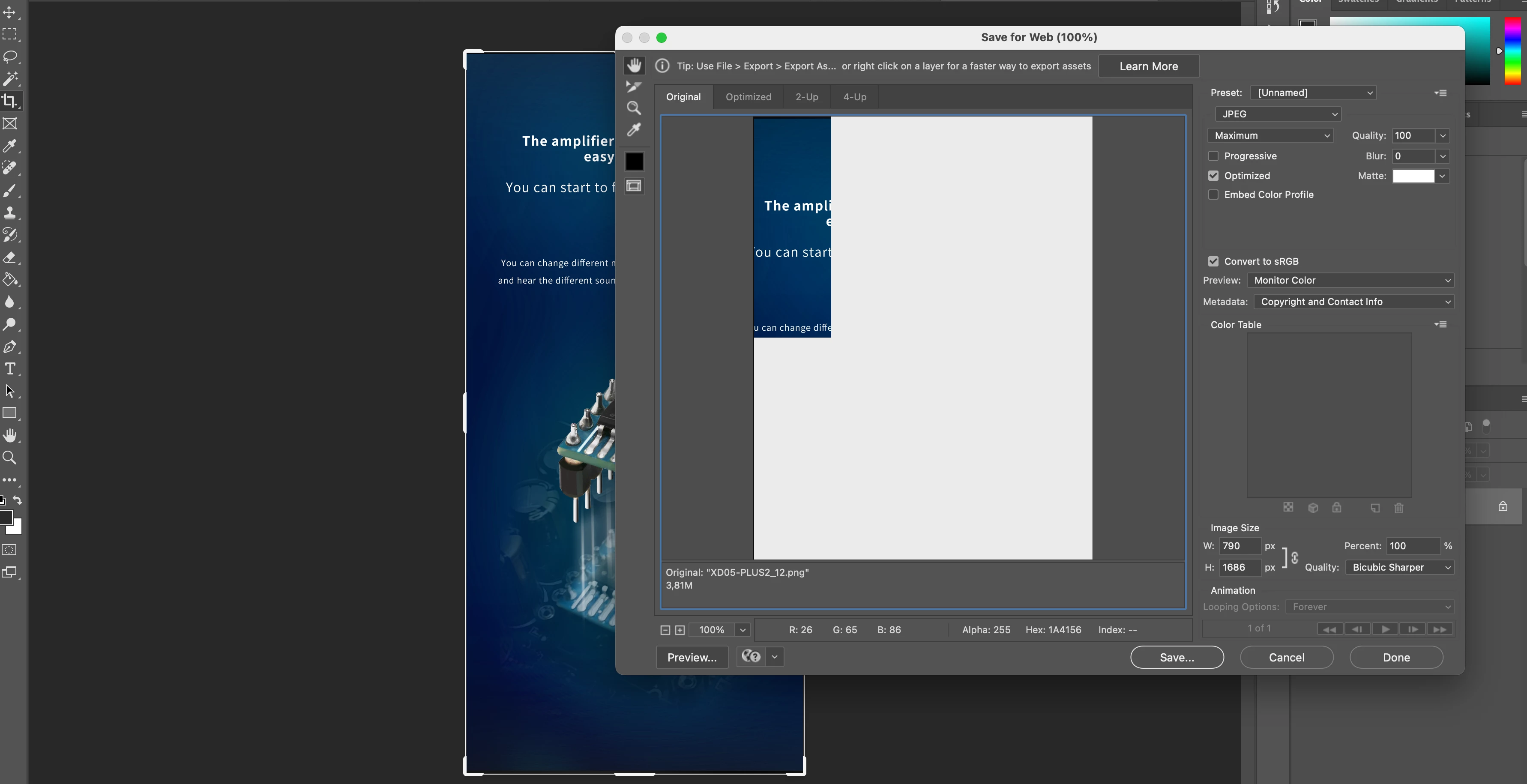Viewport: 1527px width, 784px height.
Task: Enable the Progressive checkbox
Action: pos(1213,156)
